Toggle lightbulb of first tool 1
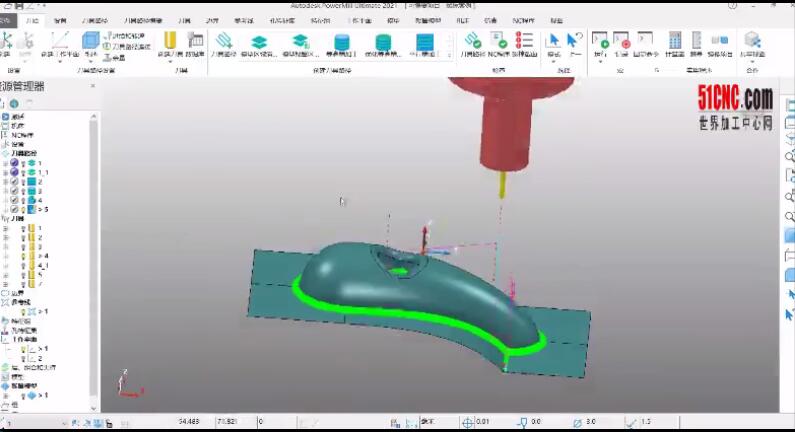Screen dimensions: 795x432 pyautogui.click(x=21, y=228)
